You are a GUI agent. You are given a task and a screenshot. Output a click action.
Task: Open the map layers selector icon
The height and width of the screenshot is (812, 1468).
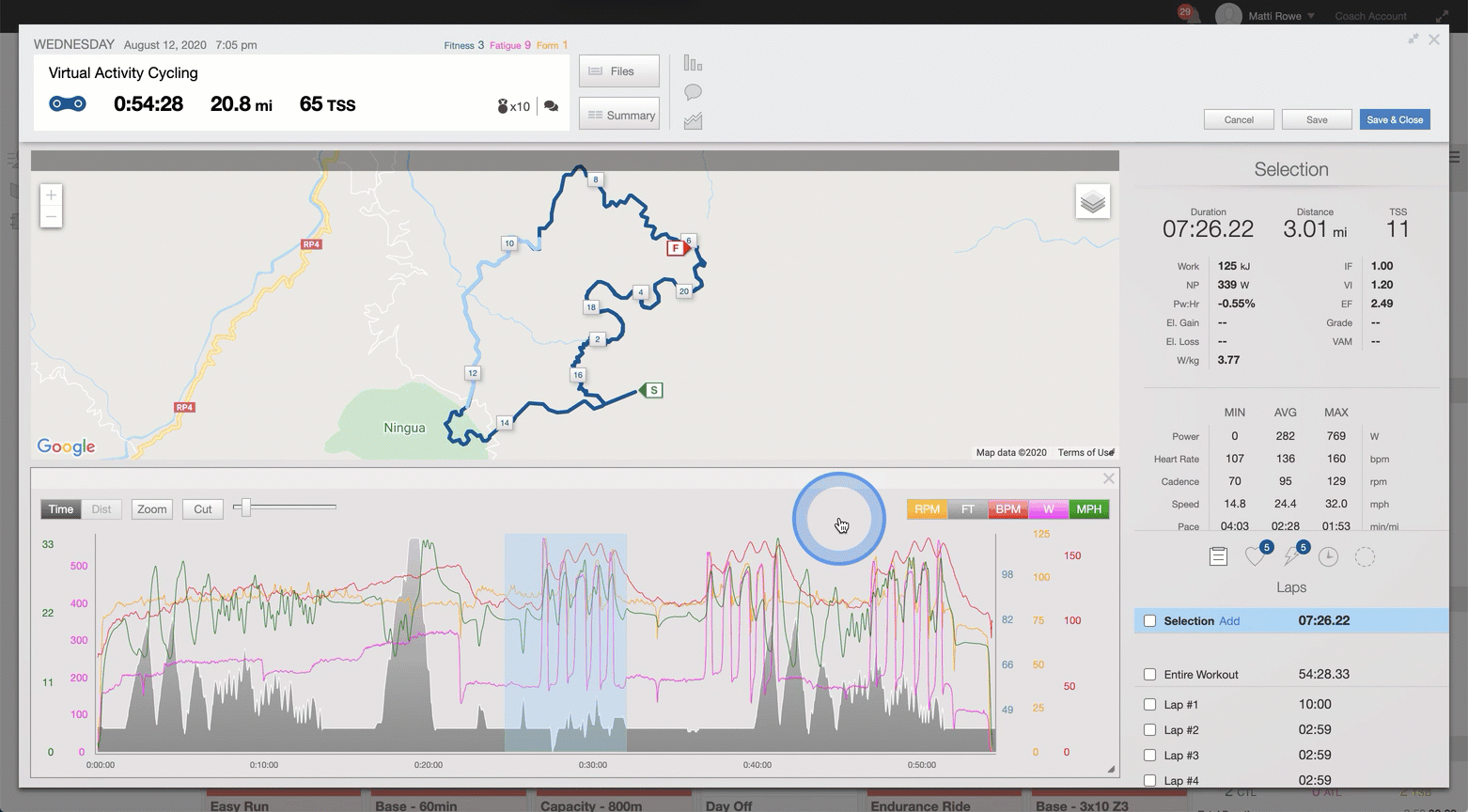1092,202
